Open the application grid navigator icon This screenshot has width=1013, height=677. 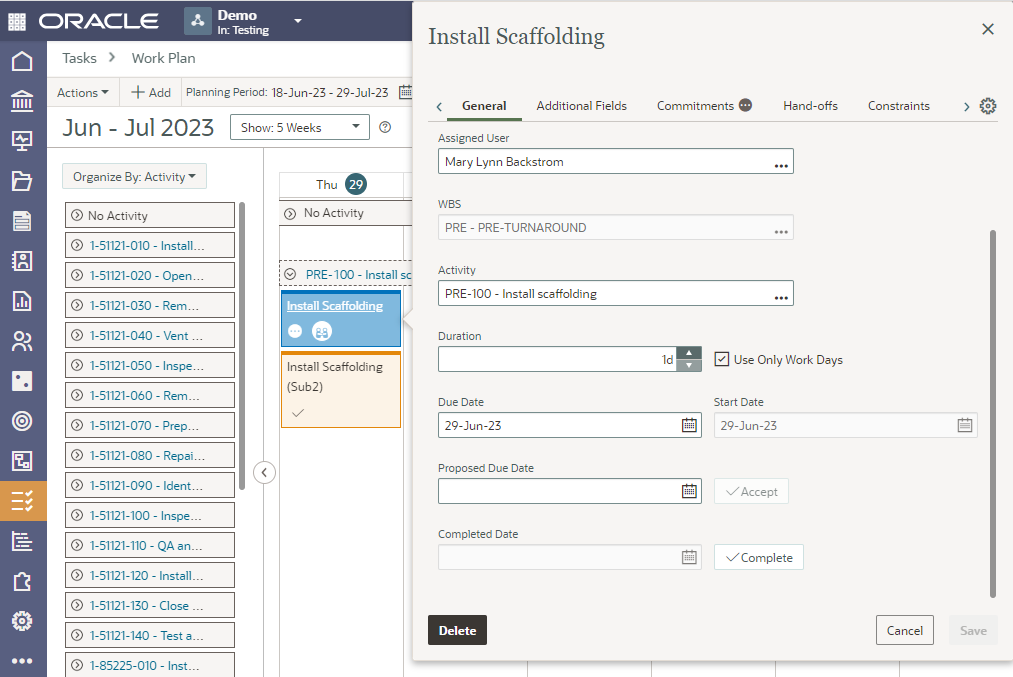[x=18, y=21]
